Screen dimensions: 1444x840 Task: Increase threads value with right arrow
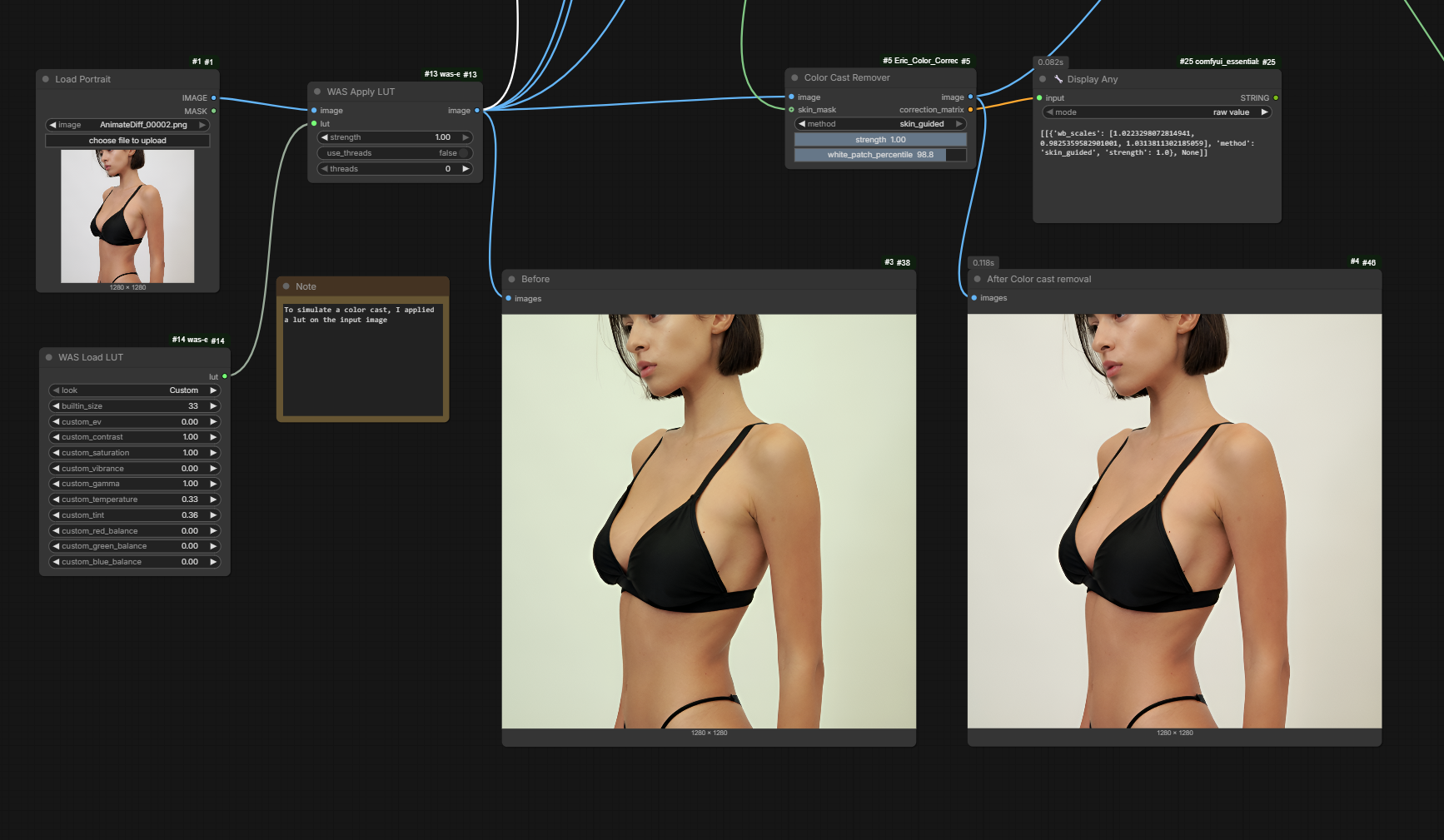466,169
